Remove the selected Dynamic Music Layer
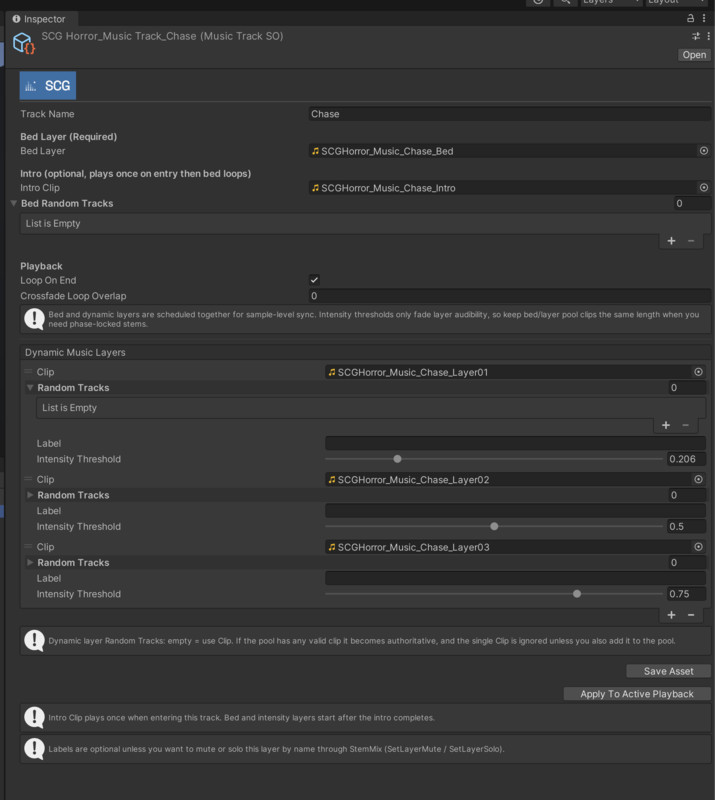 (691, 615)
